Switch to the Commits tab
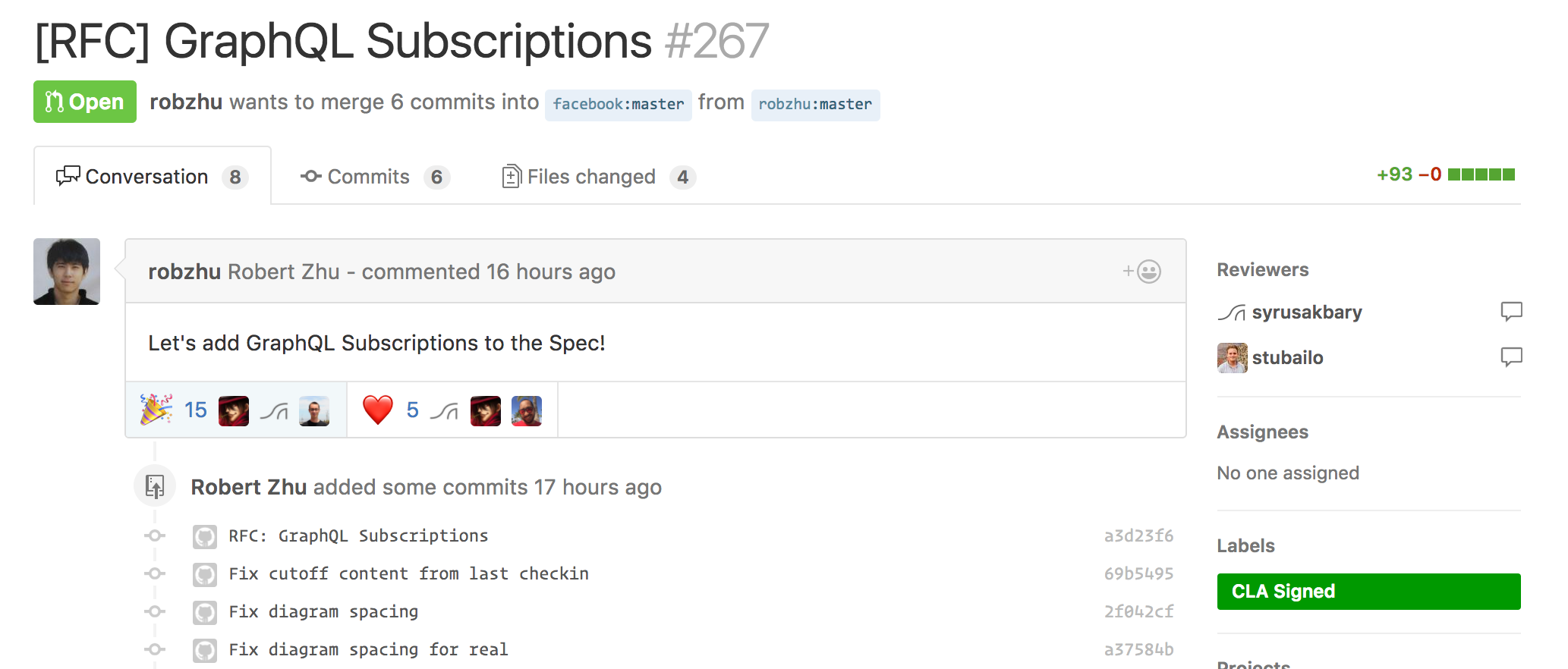1568x669 pixels. (x=375, y=177)
